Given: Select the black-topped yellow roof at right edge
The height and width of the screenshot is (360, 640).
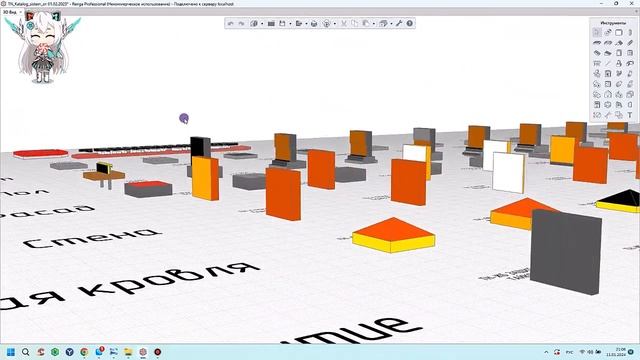Looking at the screenshot, I should (619, 202).
